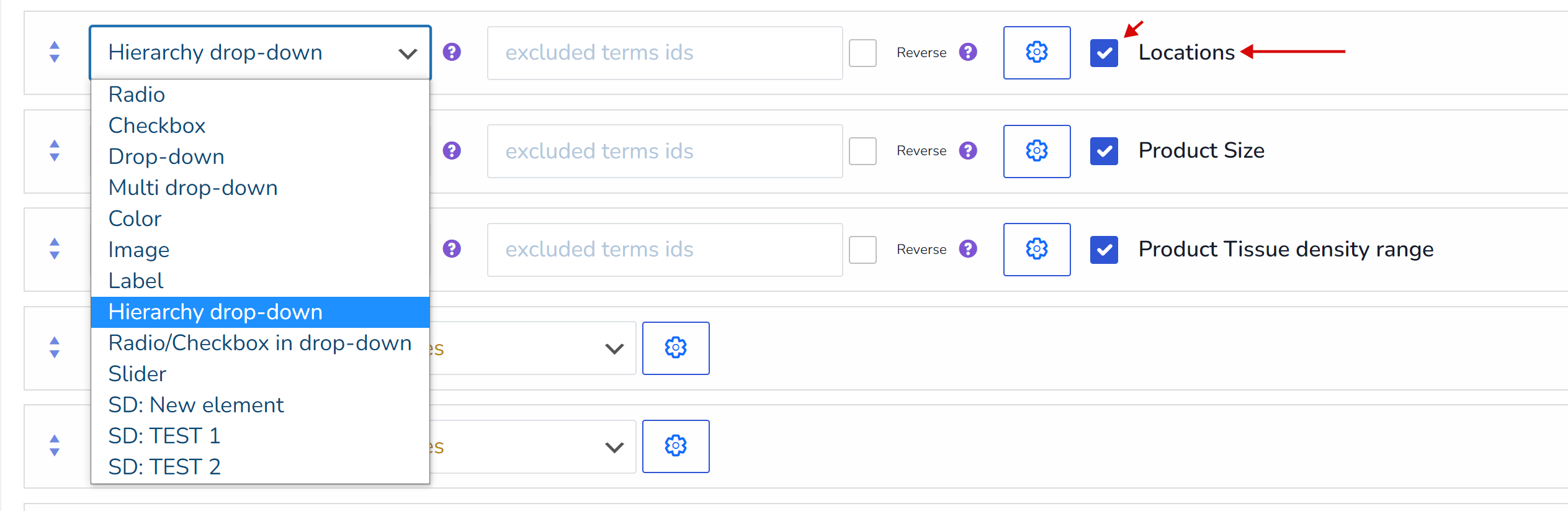The width and height of the screenshot is (1568, 511).
Task: Uncheck the Locations checkbox
Action: 1104,53
